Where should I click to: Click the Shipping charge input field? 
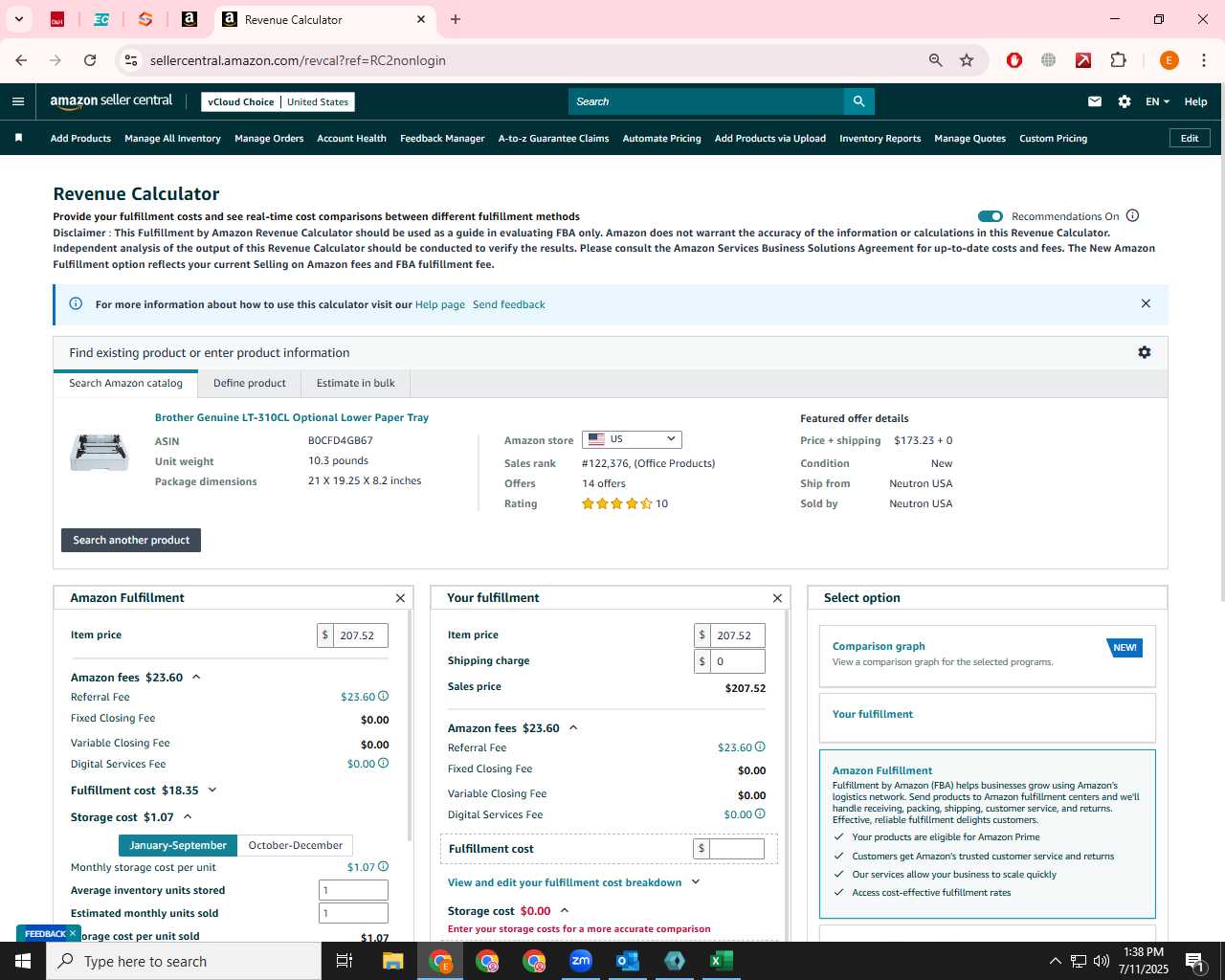(730, 661)
